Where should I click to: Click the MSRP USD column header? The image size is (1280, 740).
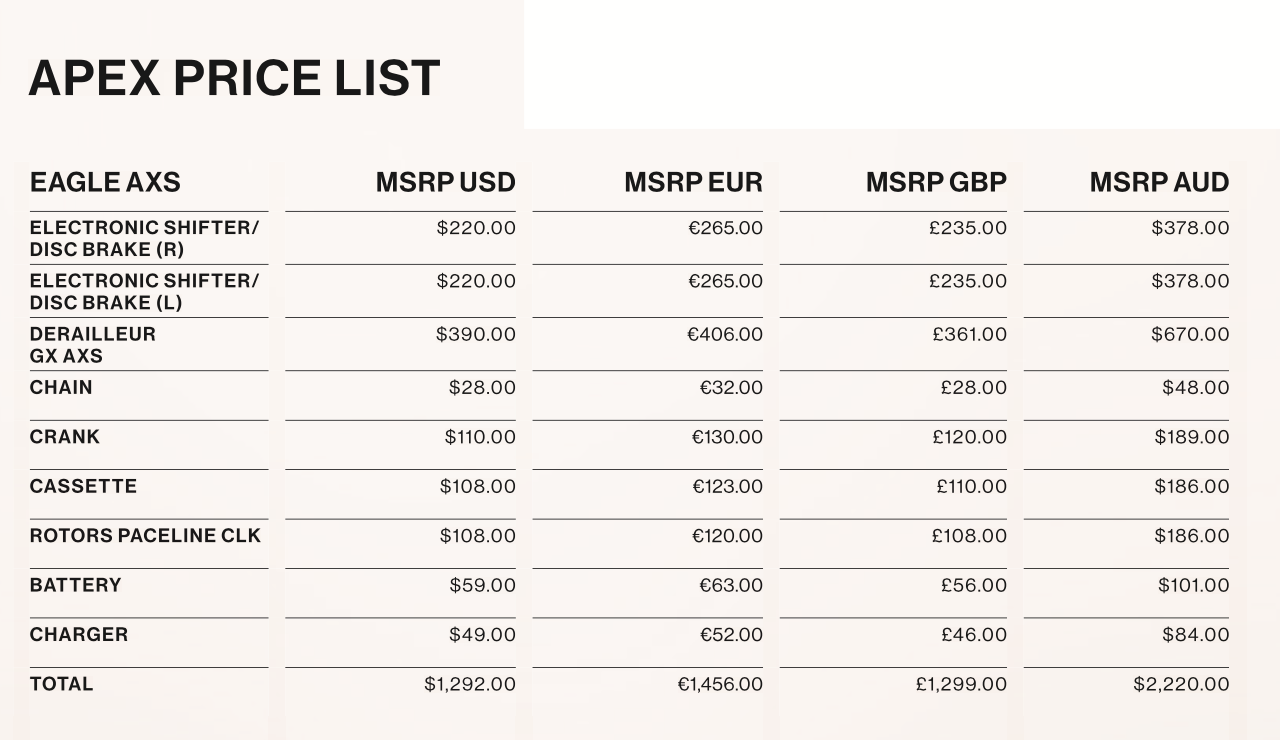tap(445, 182)
